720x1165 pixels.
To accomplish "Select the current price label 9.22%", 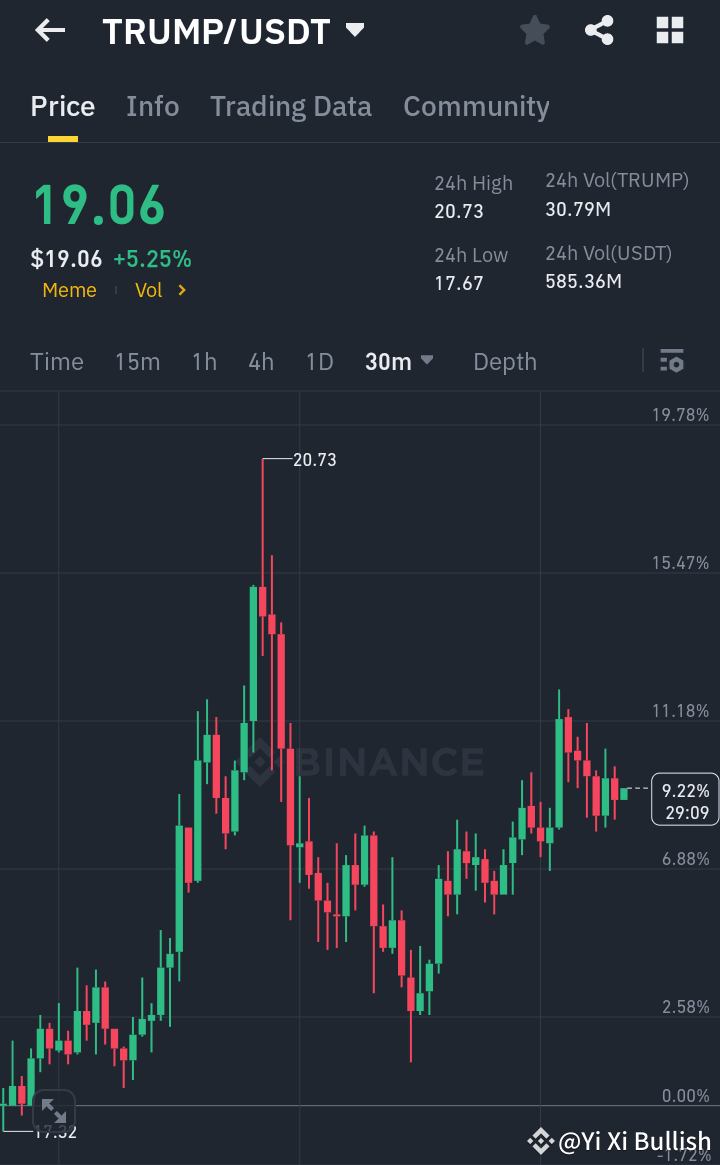I will pyautogui.click(x=684, y=800).
